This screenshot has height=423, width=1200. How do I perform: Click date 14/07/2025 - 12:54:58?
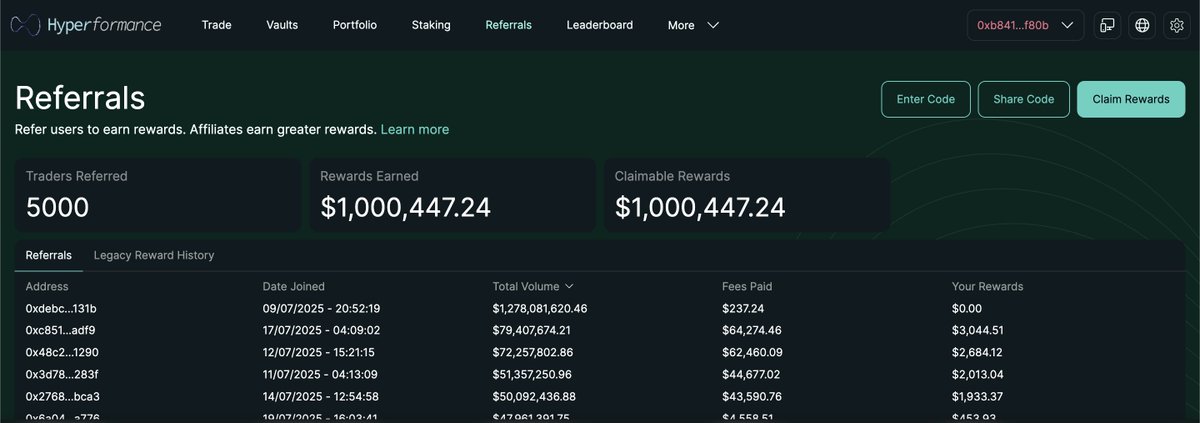[321, 396]
